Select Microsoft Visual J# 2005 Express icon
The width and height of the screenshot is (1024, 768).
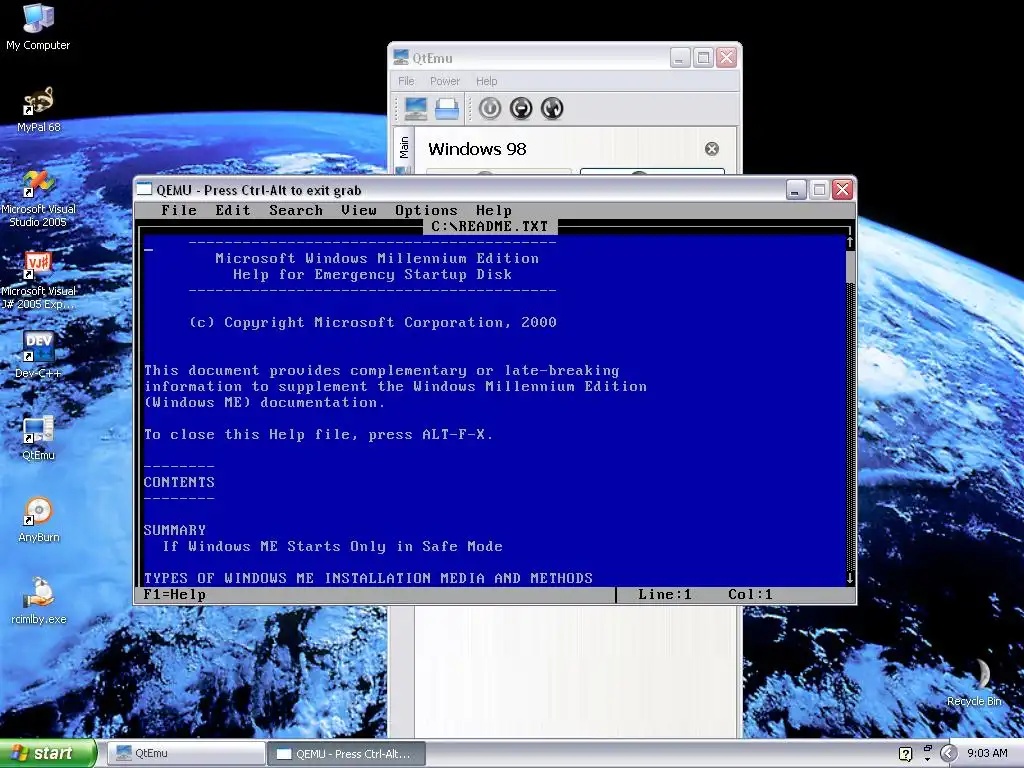pos(38,281)
